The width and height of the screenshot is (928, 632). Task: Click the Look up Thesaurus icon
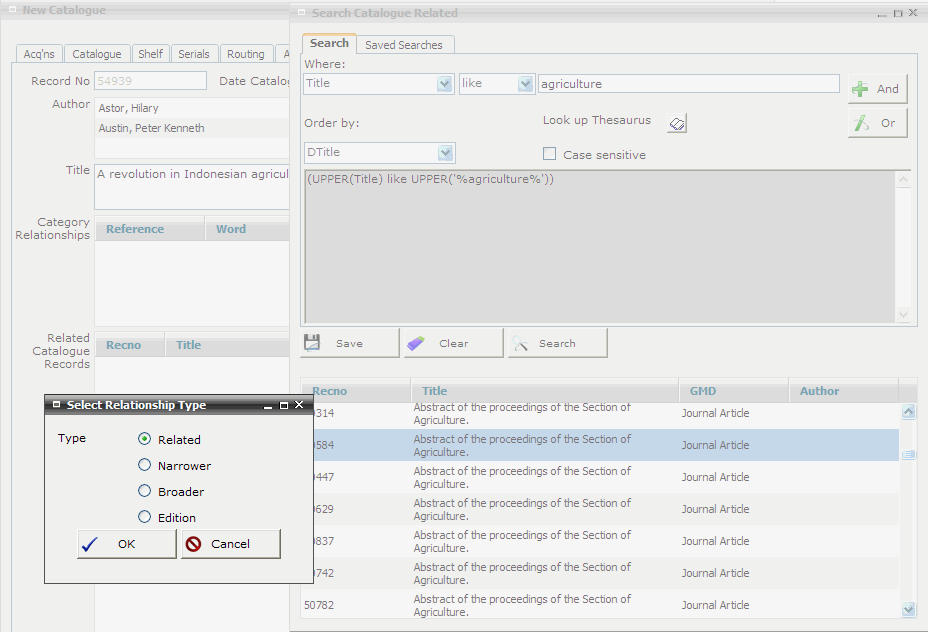677,123
